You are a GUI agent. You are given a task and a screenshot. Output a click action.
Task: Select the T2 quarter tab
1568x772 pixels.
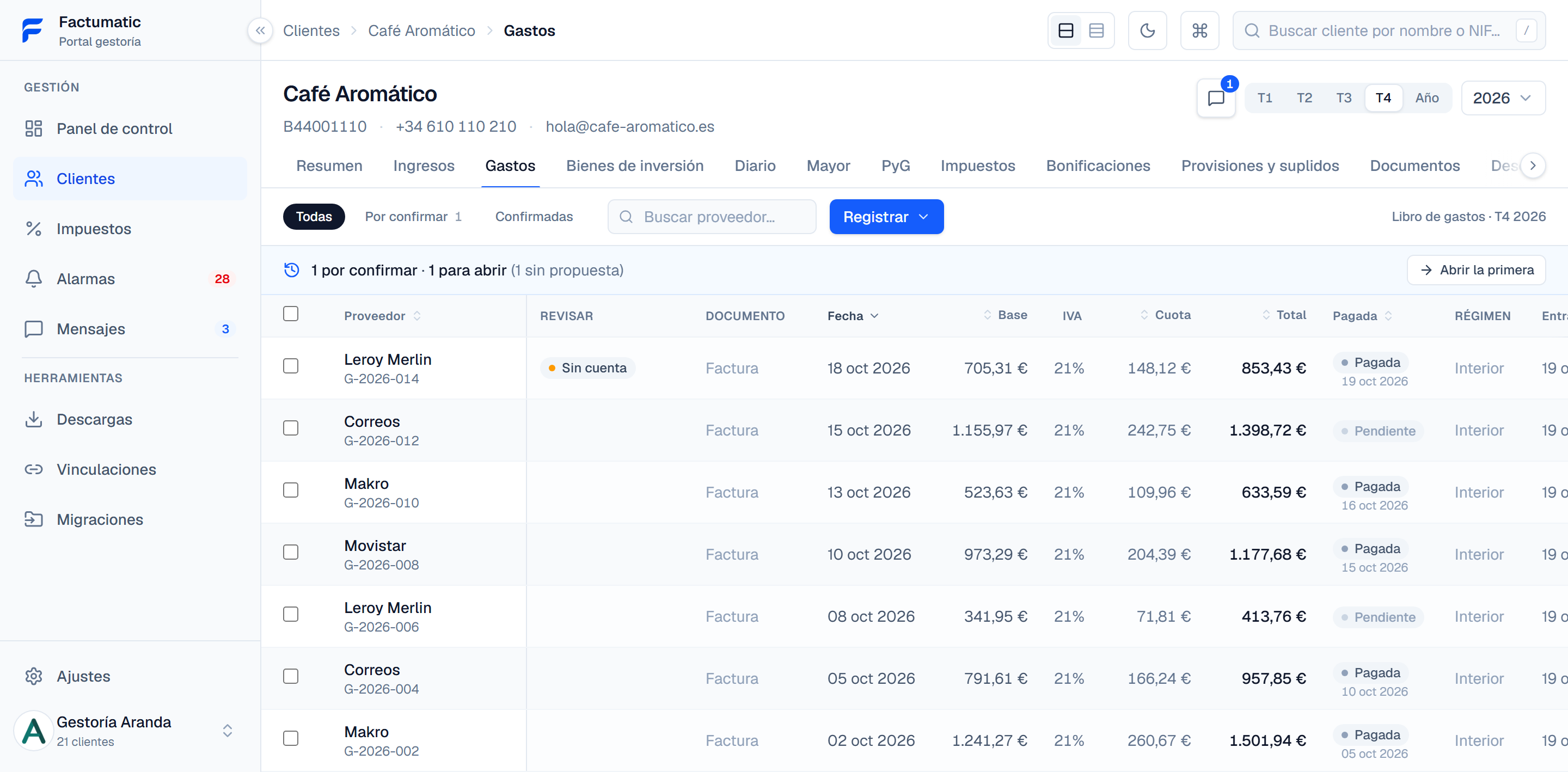1304,98
